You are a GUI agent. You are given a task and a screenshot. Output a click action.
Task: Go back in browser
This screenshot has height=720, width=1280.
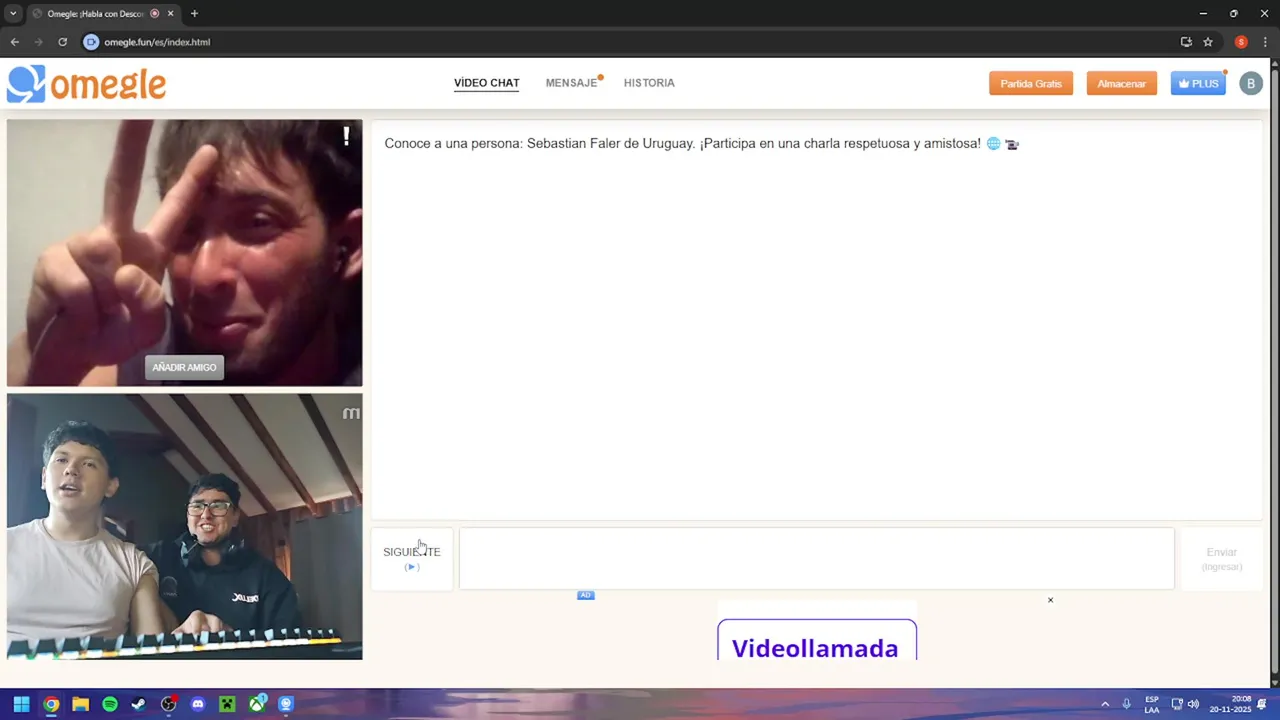coord(14,42)
